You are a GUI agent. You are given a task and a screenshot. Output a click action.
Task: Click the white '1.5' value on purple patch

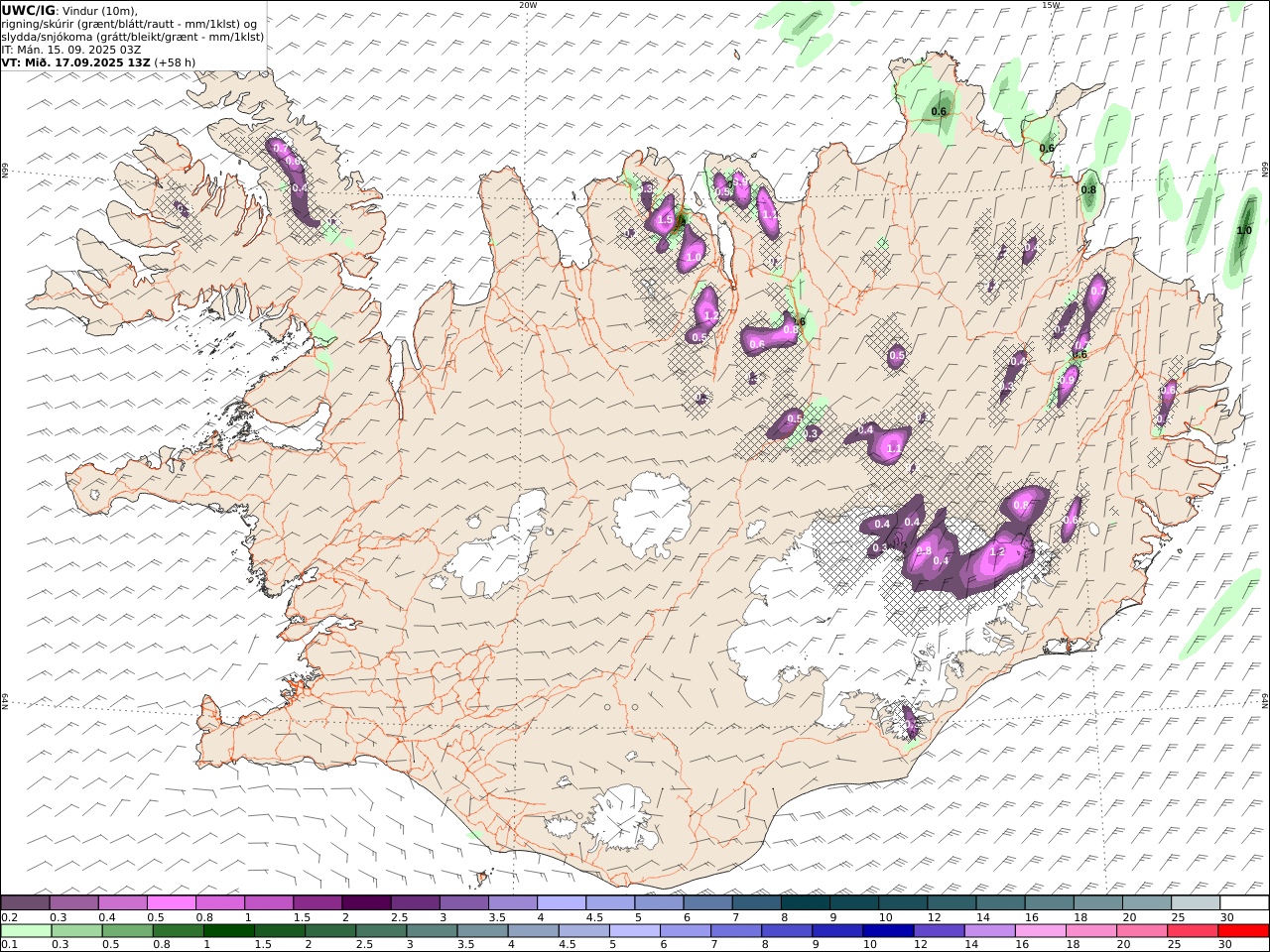(666, 220)
